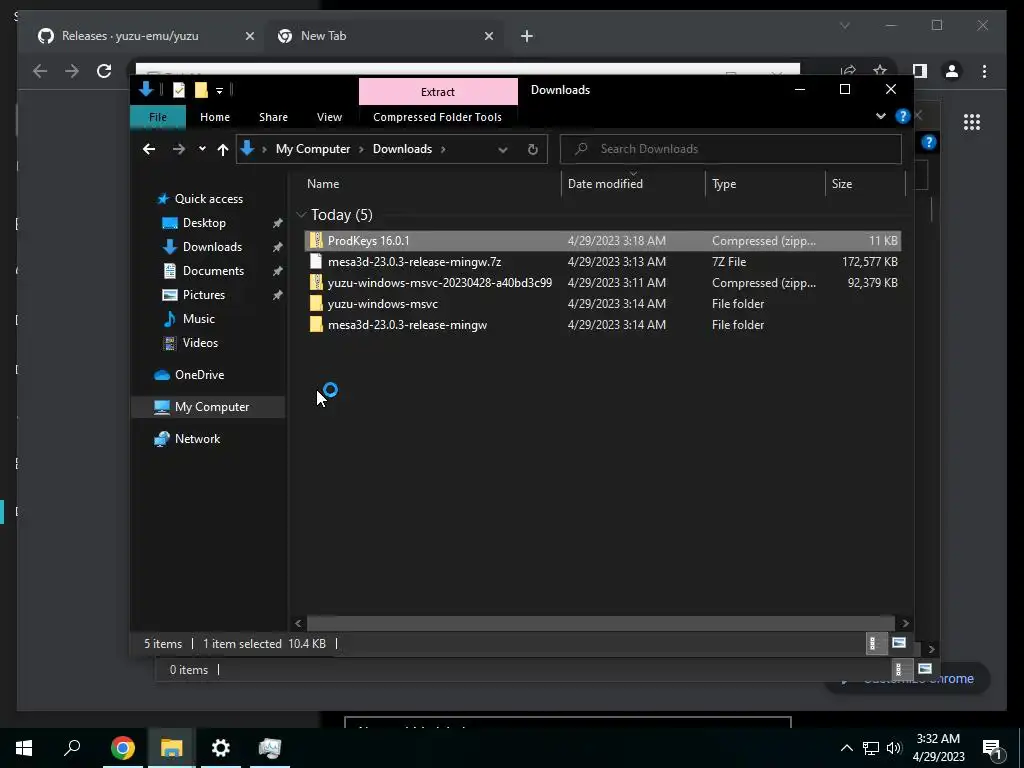Switch to details view layout
Image resolution: width=1024 pixels, height=768 pixels.
(874, 644)
